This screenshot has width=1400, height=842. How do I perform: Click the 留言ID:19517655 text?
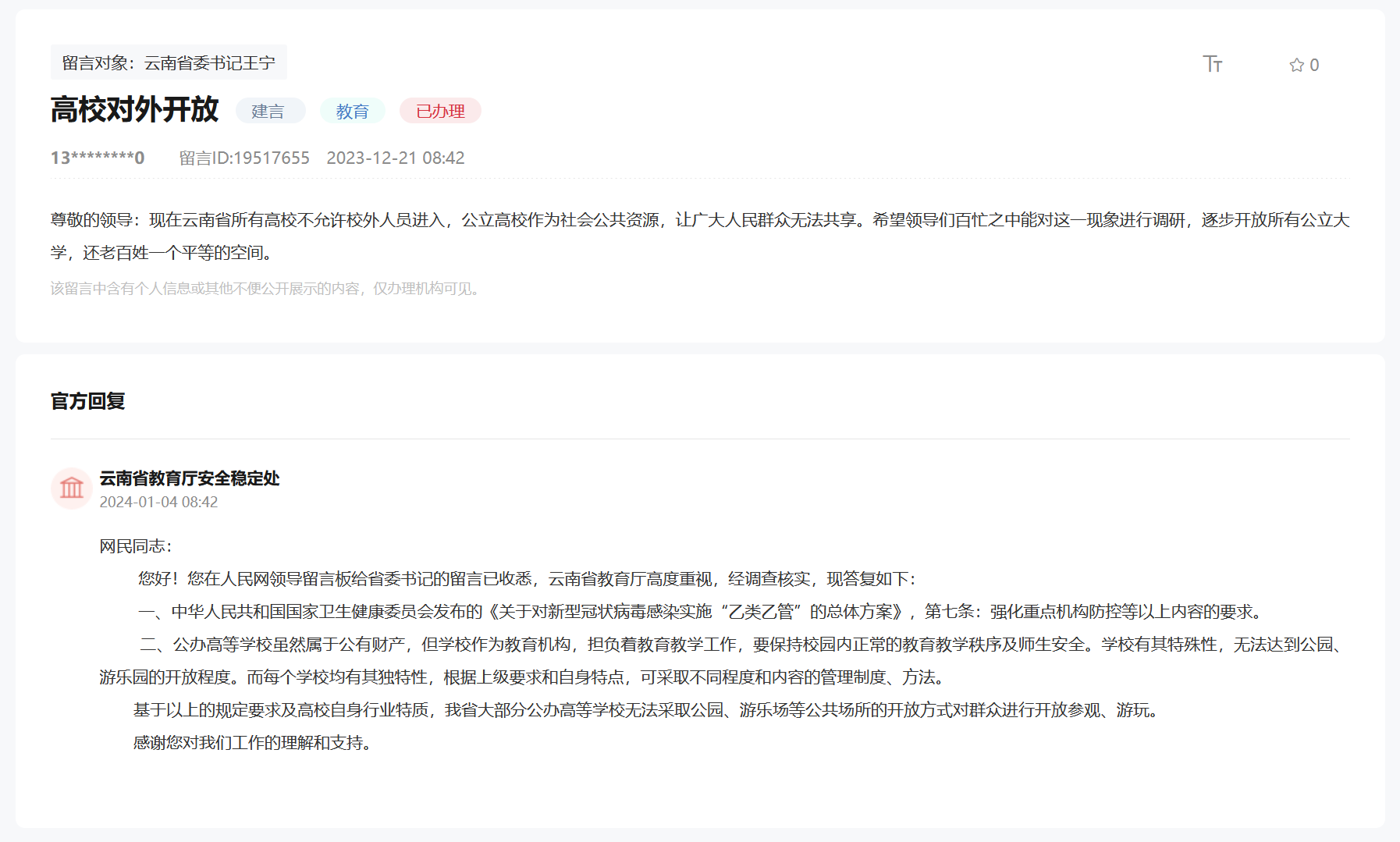(244, 158)
